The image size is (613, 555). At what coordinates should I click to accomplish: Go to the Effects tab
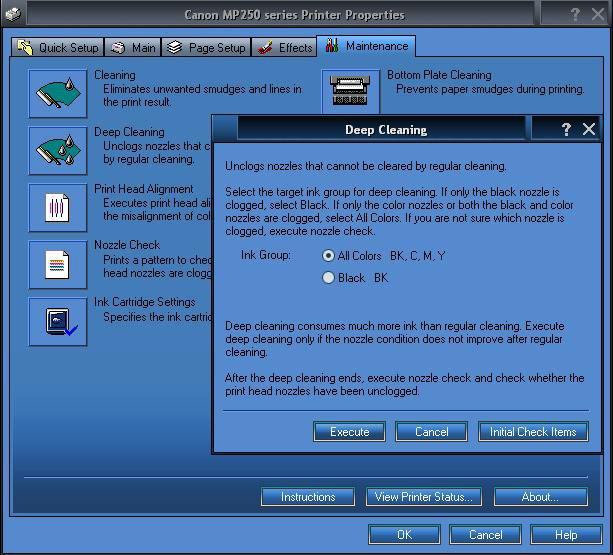pyautogui.click(x=284, y=47)
